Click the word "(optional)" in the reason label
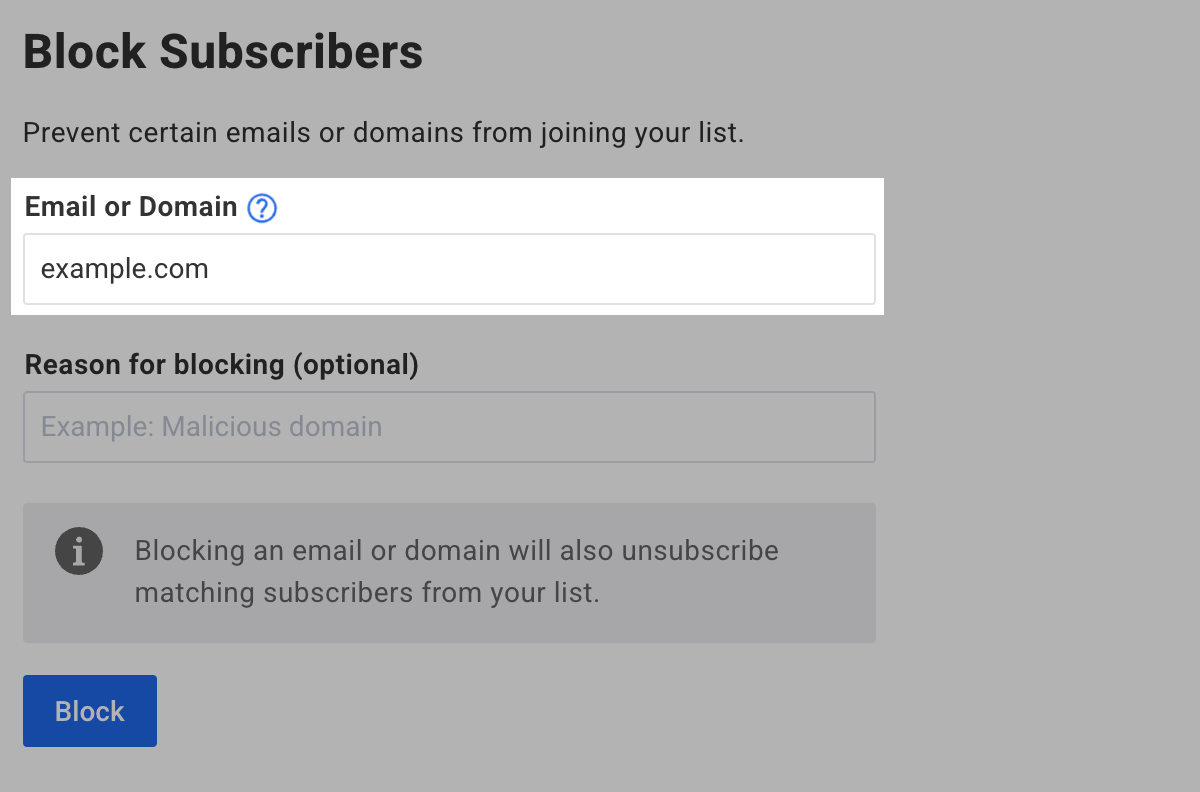This screenshot has height=792, width=1200. pyautogui.click(x=355, y=365)
